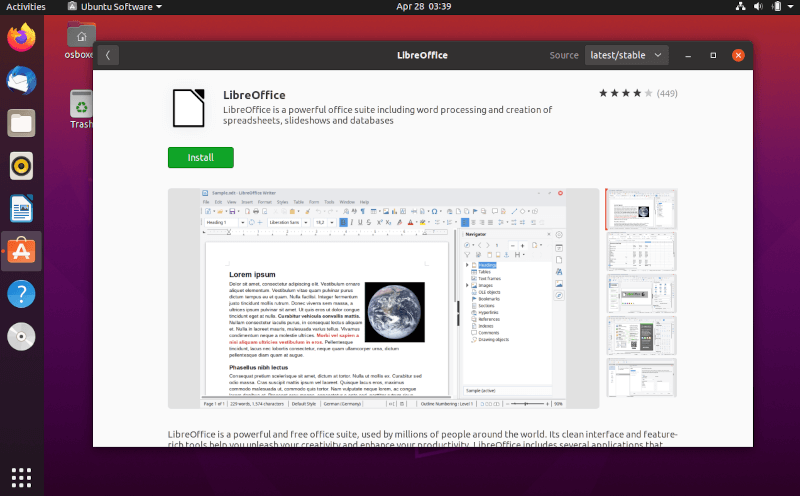Open Files from the dock
The width and height of the screenshot is (800, 496).
click(x=21, y=123)
